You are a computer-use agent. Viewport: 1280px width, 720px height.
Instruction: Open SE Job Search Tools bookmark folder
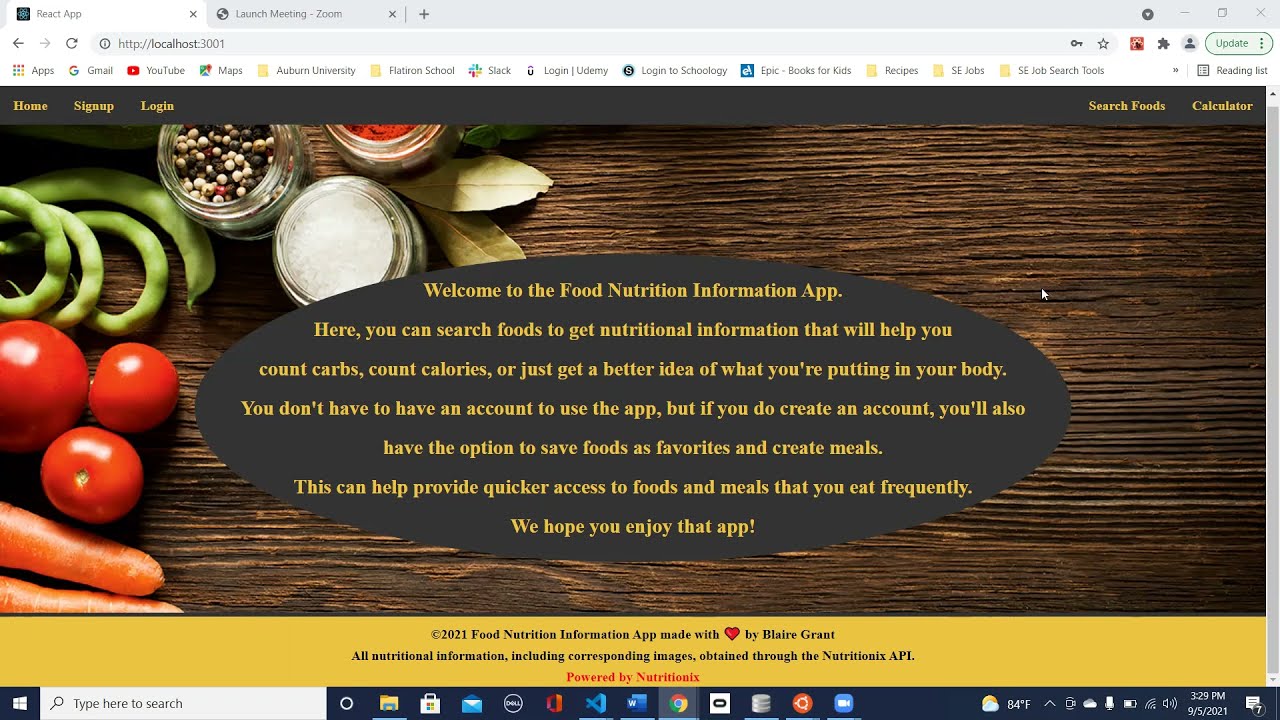point(1051,70)
